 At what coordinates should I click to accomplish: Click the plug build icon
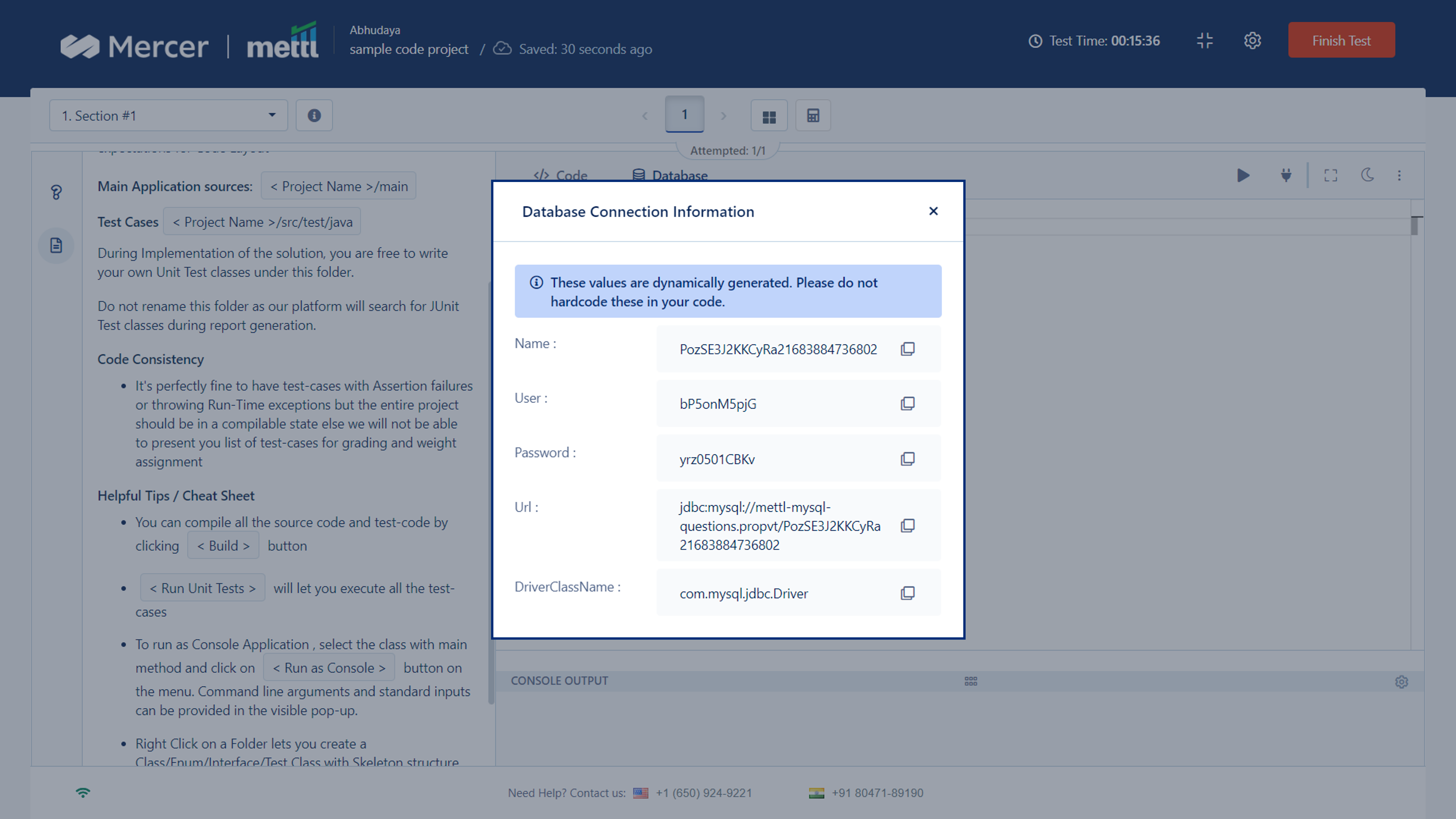1286,175
